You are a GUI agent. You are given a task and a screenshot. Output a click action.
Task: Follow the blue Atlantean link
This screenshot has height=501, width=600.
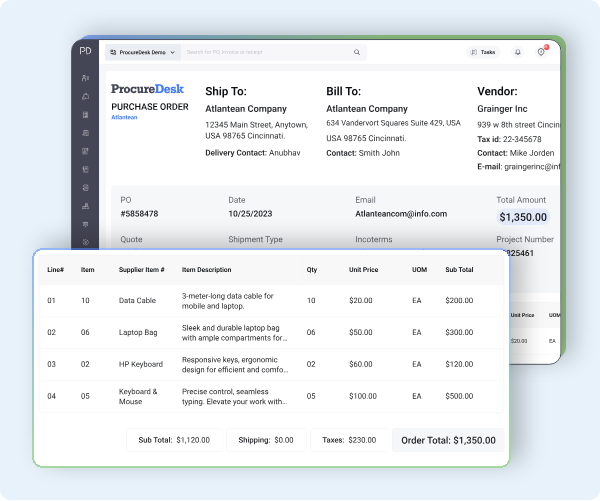tap(124, 117)
